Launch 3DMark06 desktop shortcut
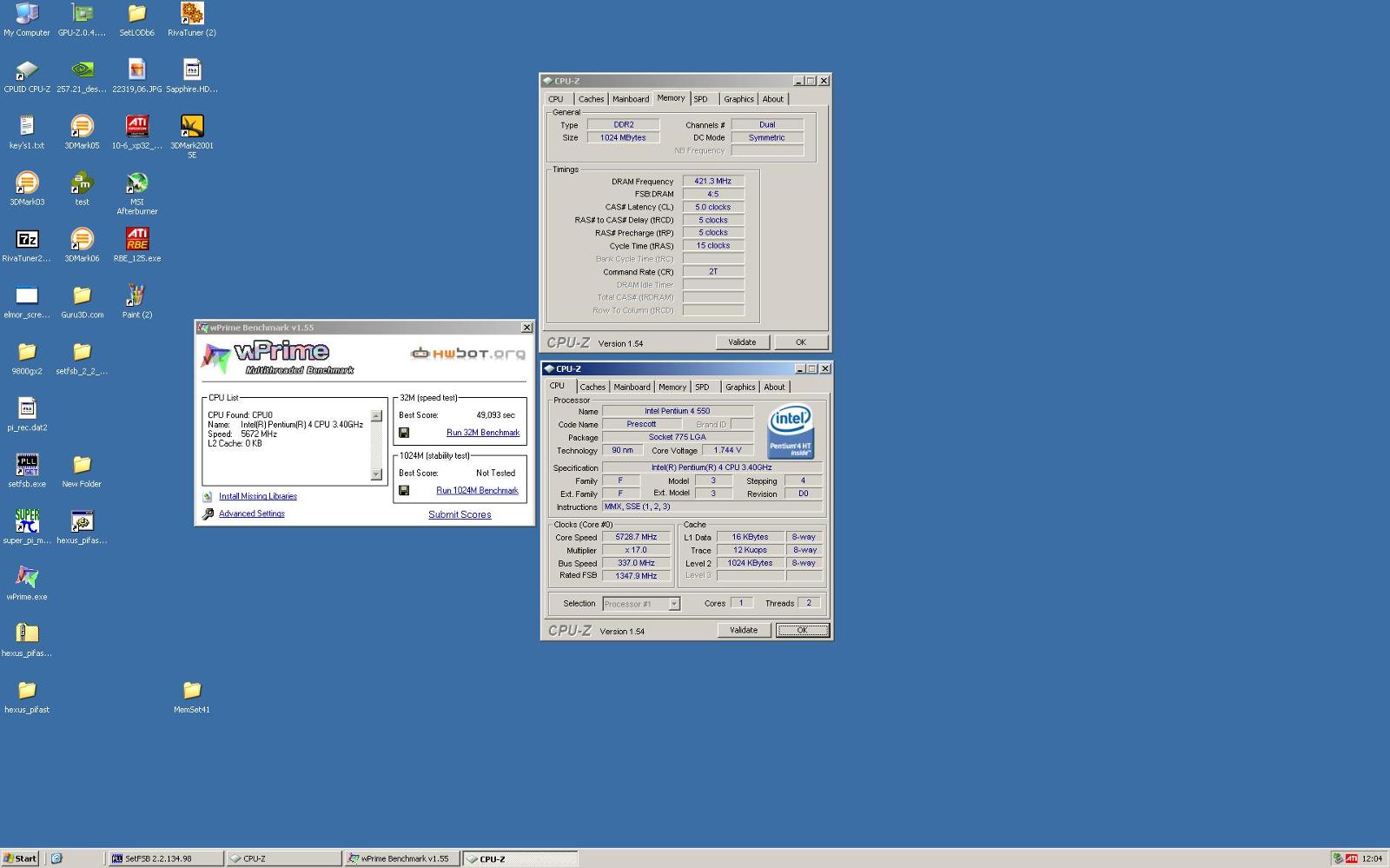1390x868 pixels. (x=82, y=239)
